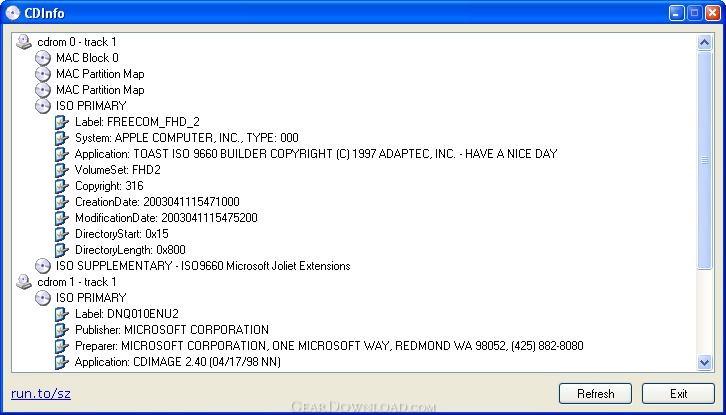Click the first ISO PRIMARY disc icon
Viewport: 726px width, 415px height.
click(43, 106)
